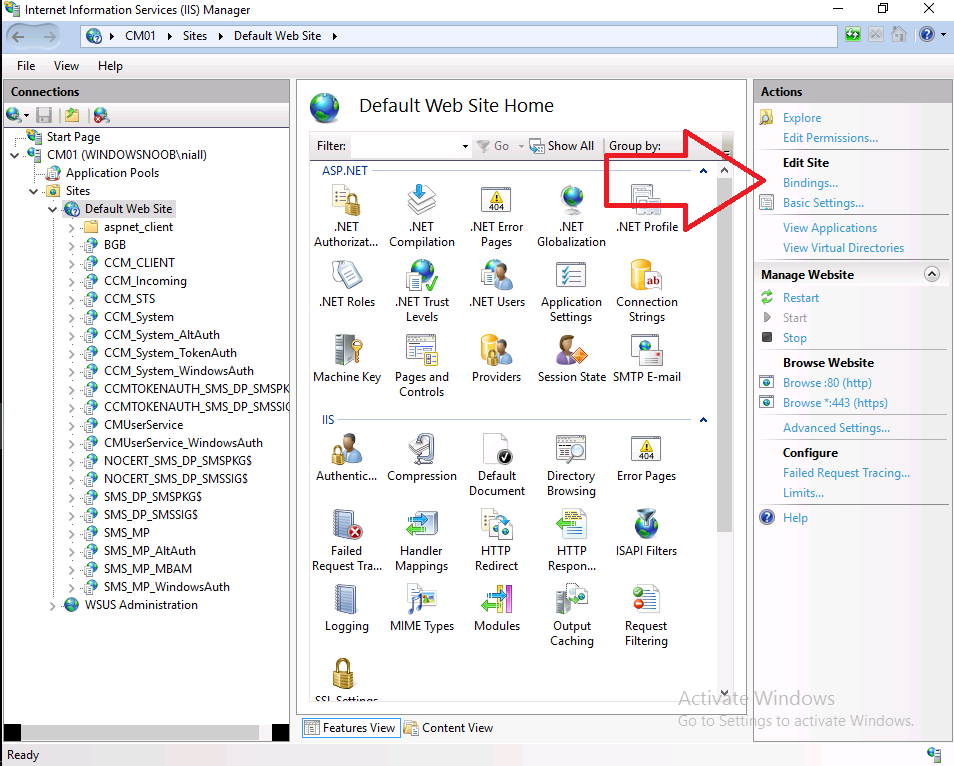
Task: Switch to the Features View tab
Action: point(351,728)
